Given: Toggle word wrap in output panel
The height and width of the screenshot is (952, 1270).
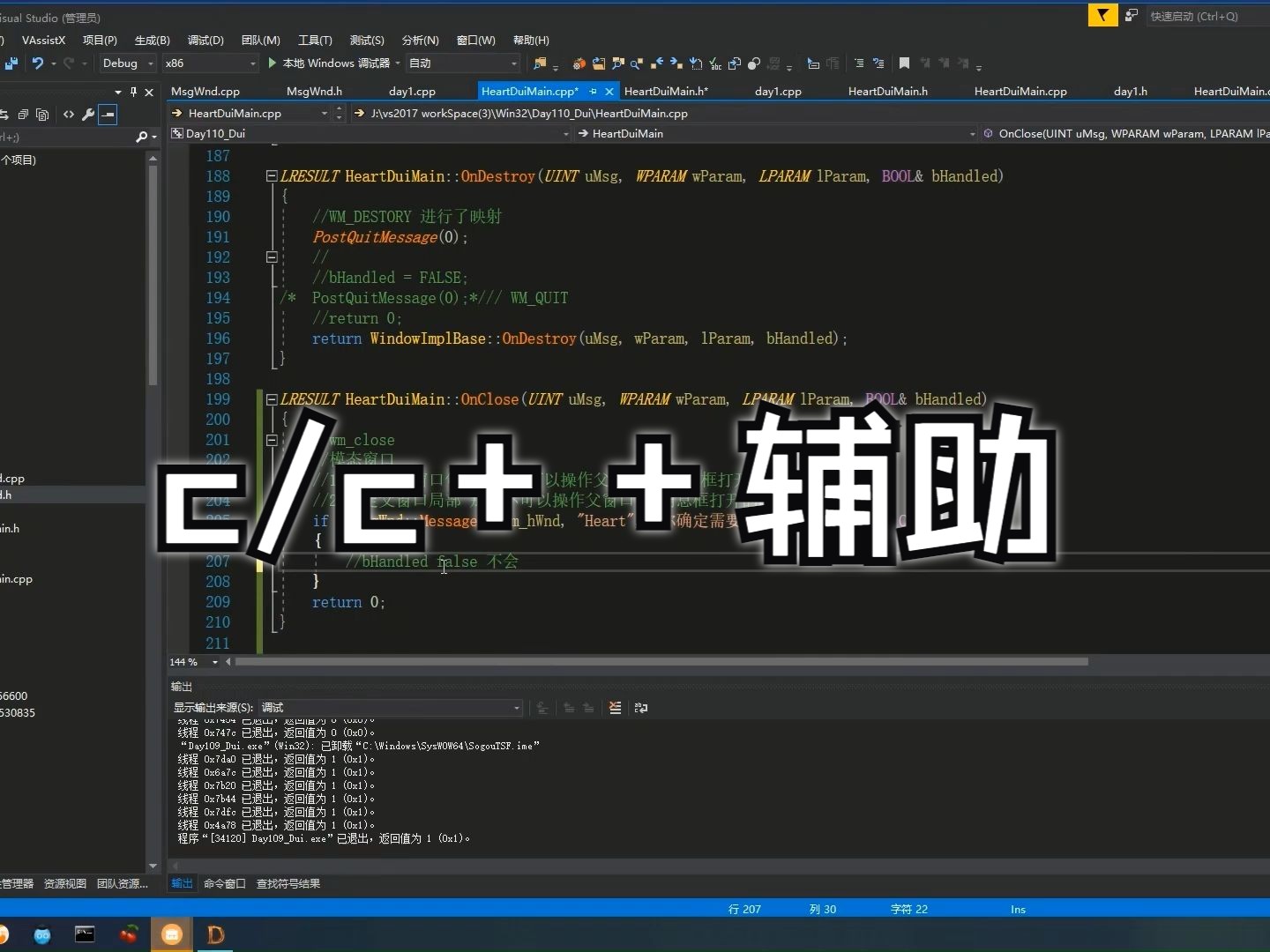Looking at the screenshot, I should coord(641,708).
